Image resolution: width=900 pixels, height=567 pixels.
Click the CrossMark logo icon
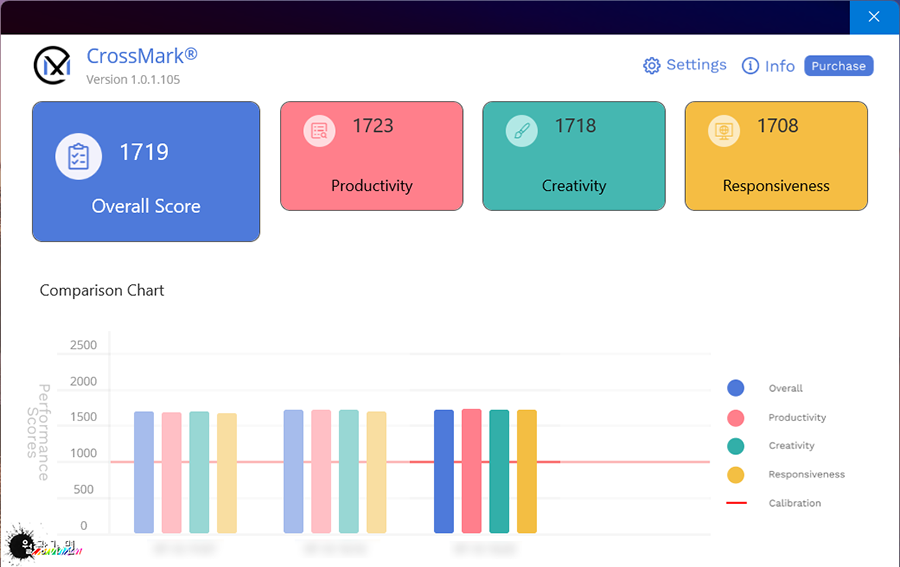(x=52, y=65)
